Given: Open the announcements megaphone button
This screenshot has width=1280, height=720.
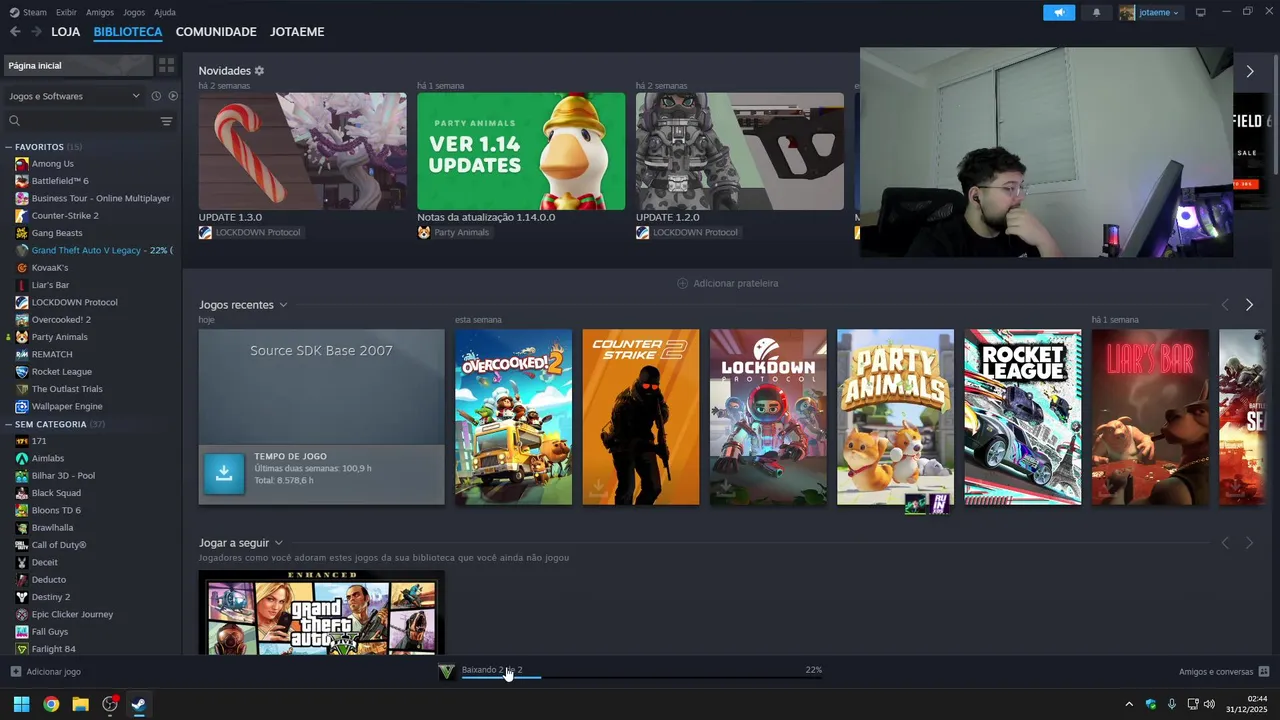Looking at the screenshot, I should point(1059,13).
